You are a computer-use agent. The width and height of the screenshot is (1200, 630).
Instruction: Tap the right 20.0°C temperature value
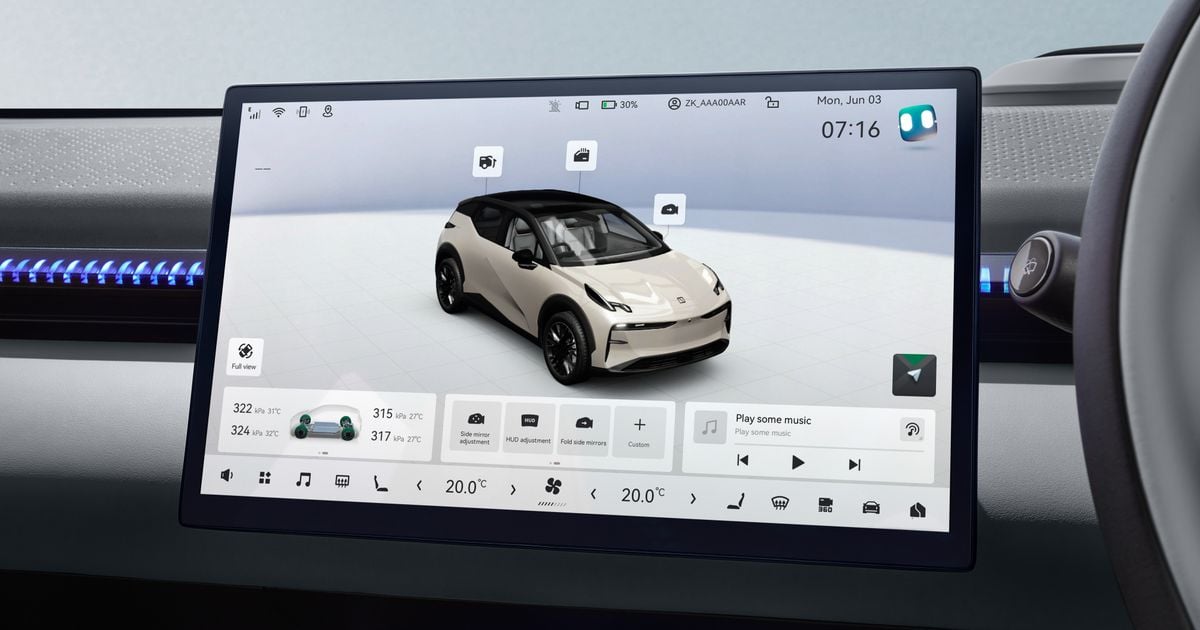642,494
